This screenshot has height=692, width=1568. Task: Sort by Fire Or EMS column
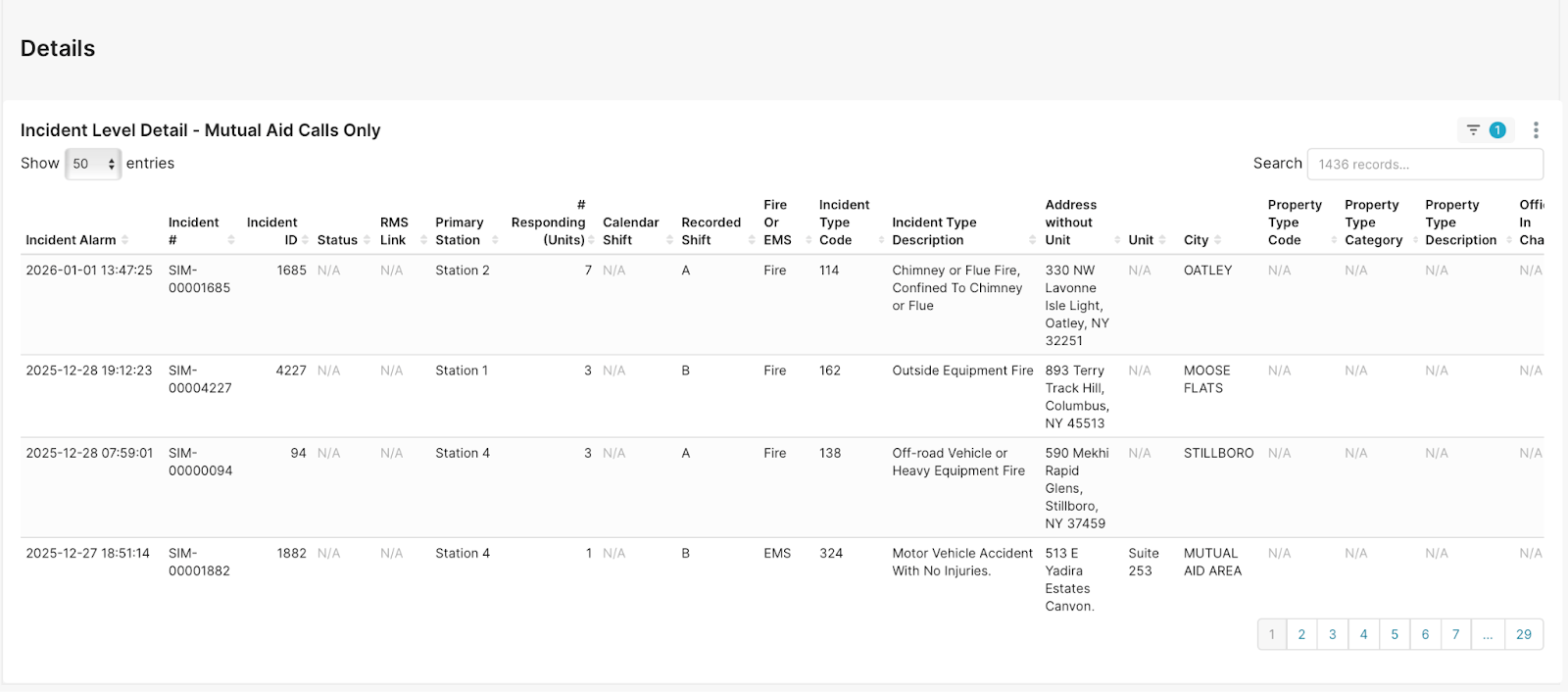click(787, 222)
